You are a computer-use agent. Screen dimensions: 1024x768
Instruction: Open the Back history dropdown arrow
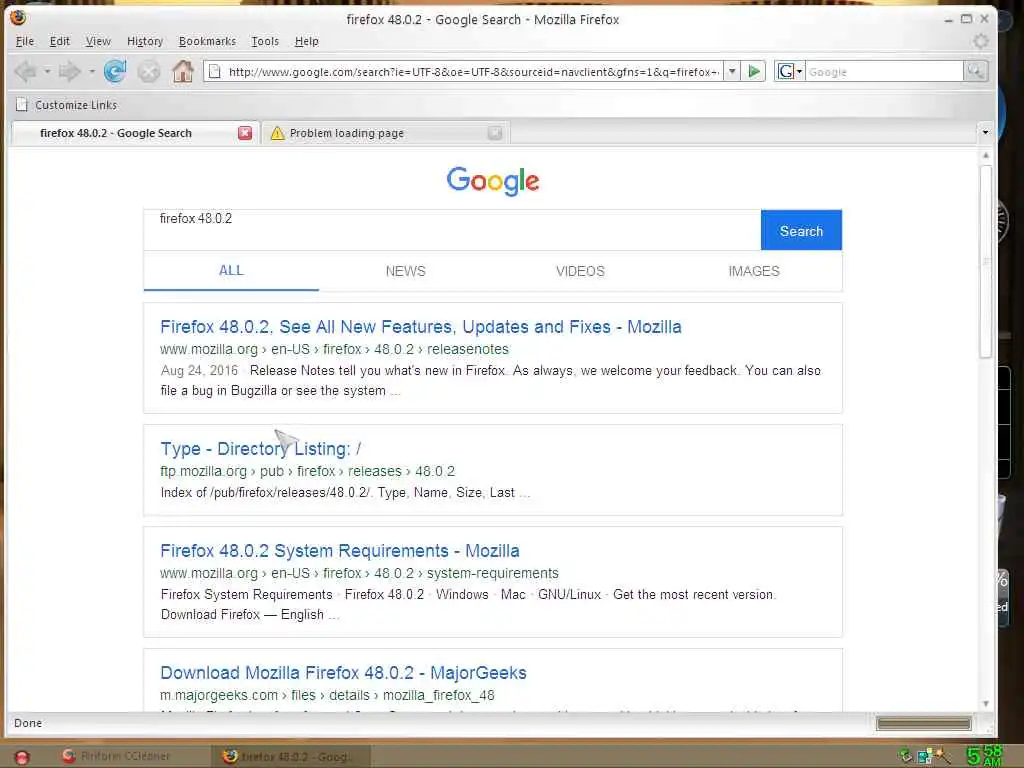tap(47, 71)
